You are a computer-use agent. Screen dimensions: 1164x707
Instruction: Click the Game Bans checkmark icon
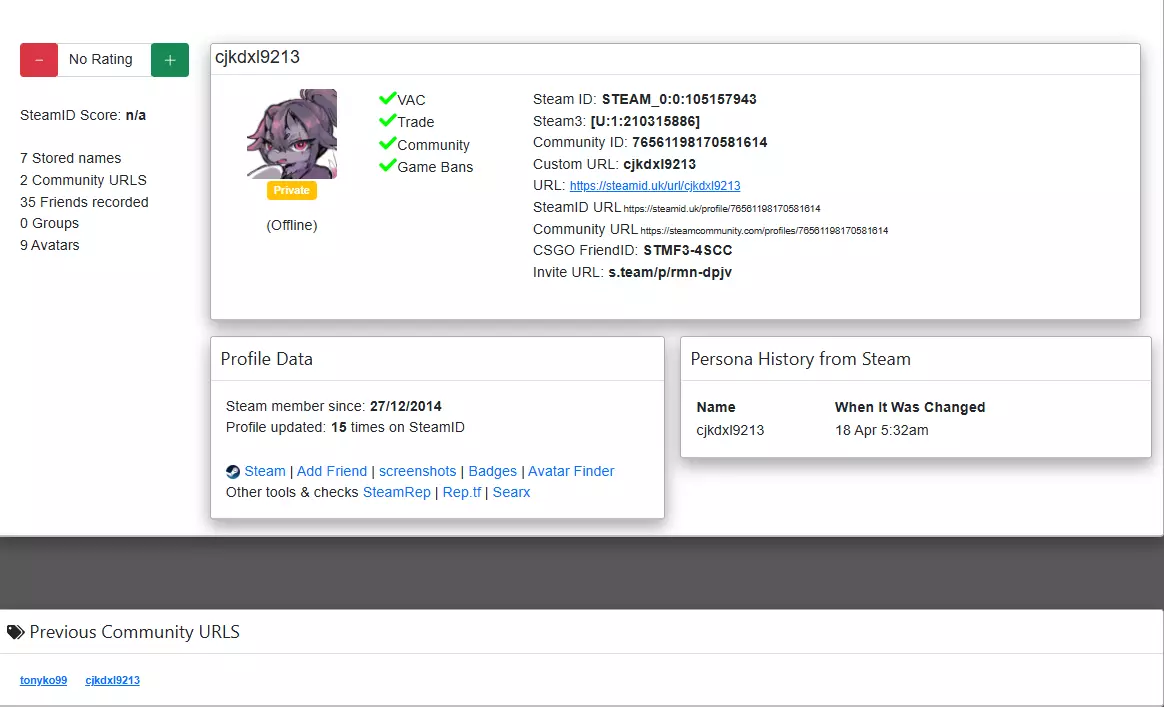387,165
